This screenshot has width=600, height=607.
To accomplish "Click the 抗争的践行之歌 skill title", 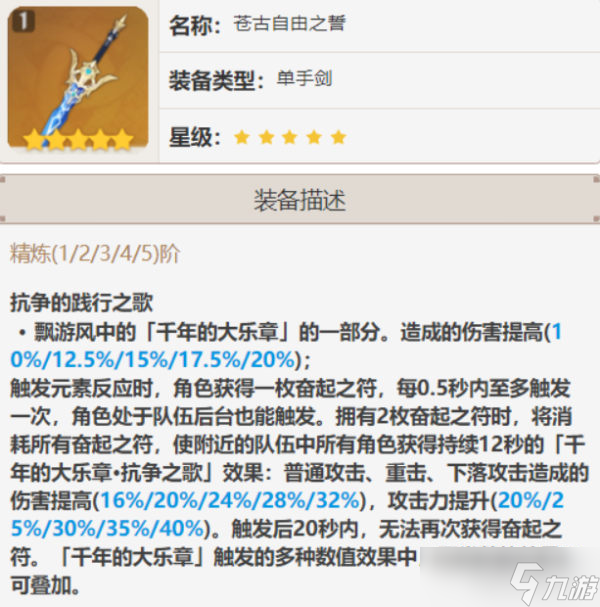I will tap(82, 302).
